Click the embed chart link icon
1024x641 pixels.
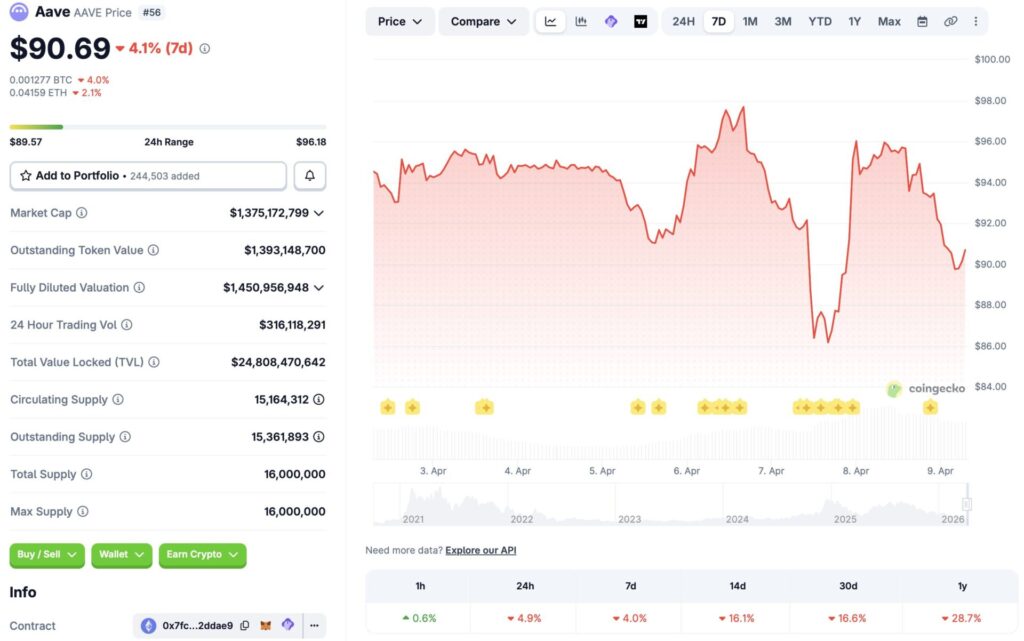[x=951, y=21]
